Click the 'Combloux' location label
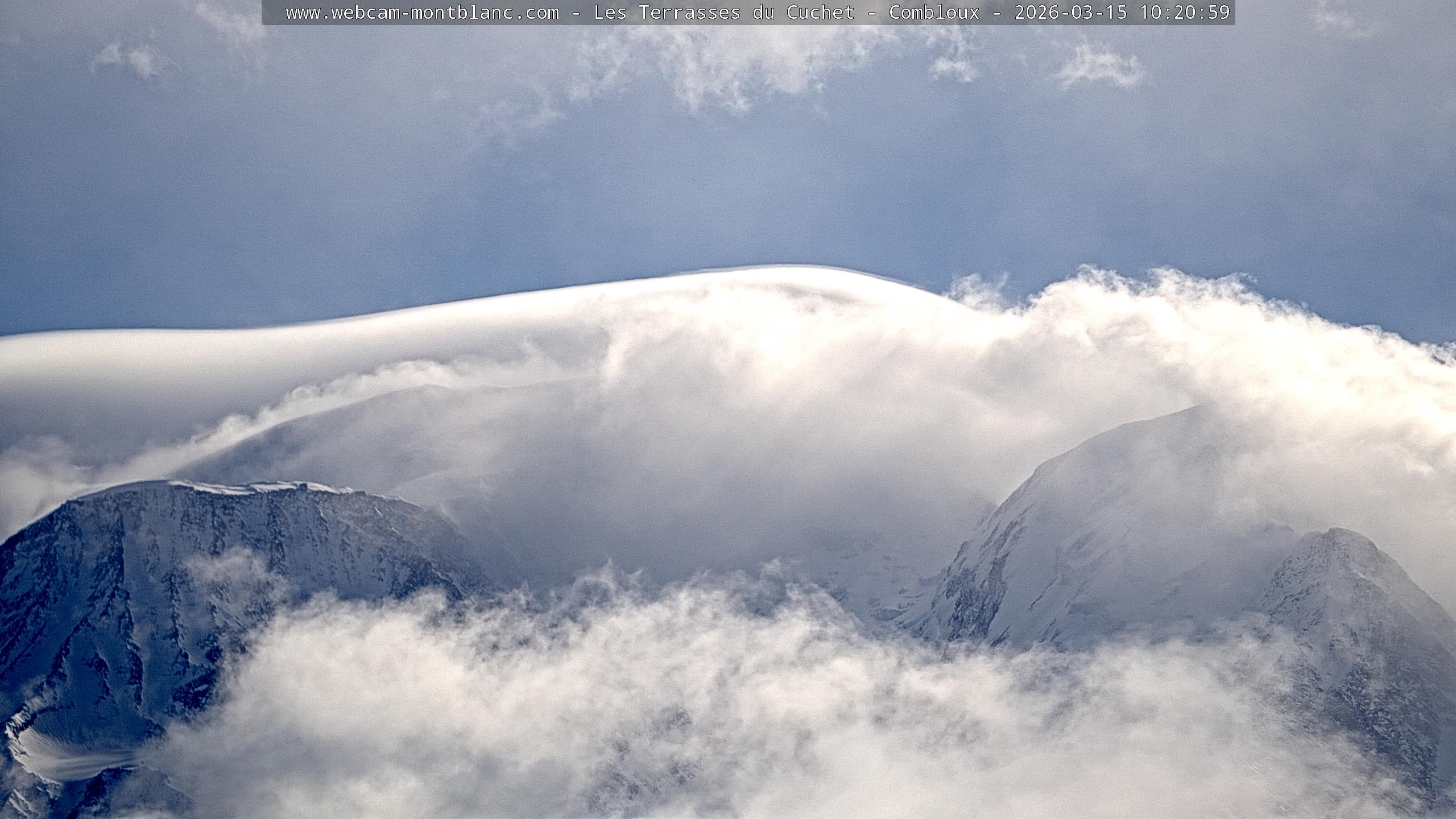 (x=934, y=13)
